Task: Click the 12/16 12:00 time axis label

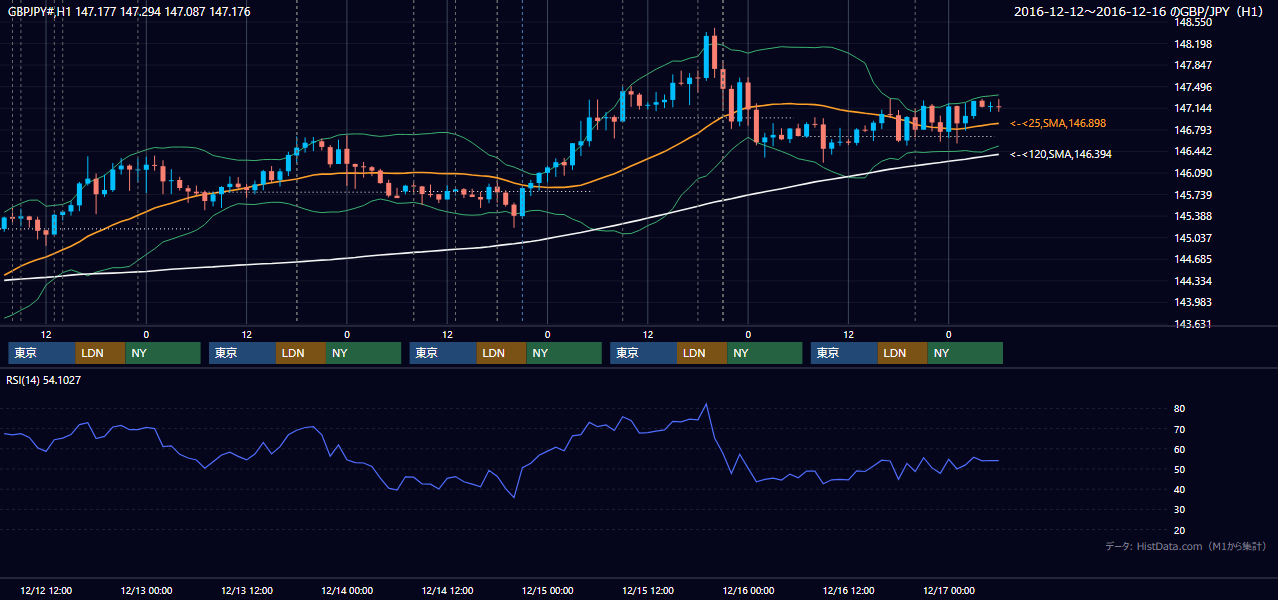Action: pos(848,590)
